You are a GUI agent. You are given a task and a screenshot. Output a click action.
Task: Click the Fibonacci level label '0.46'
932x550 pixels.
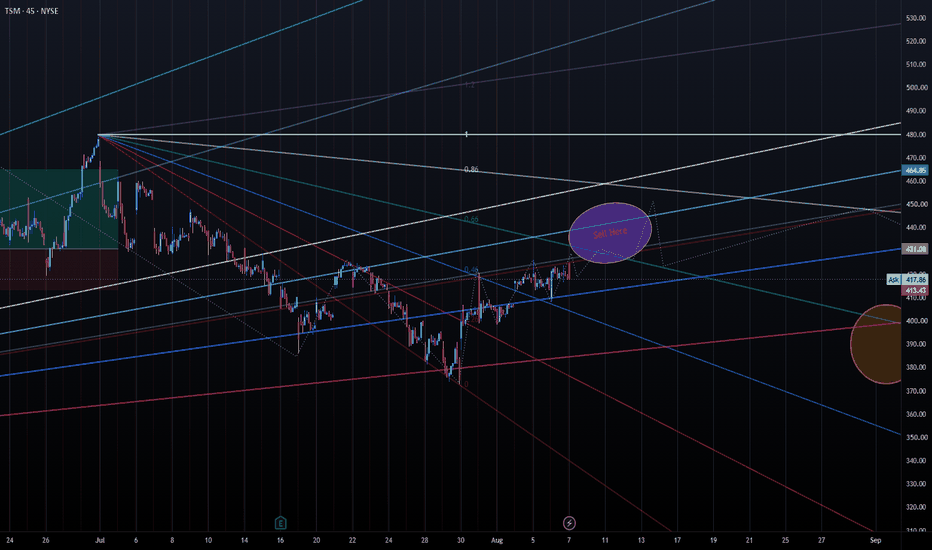471,269
